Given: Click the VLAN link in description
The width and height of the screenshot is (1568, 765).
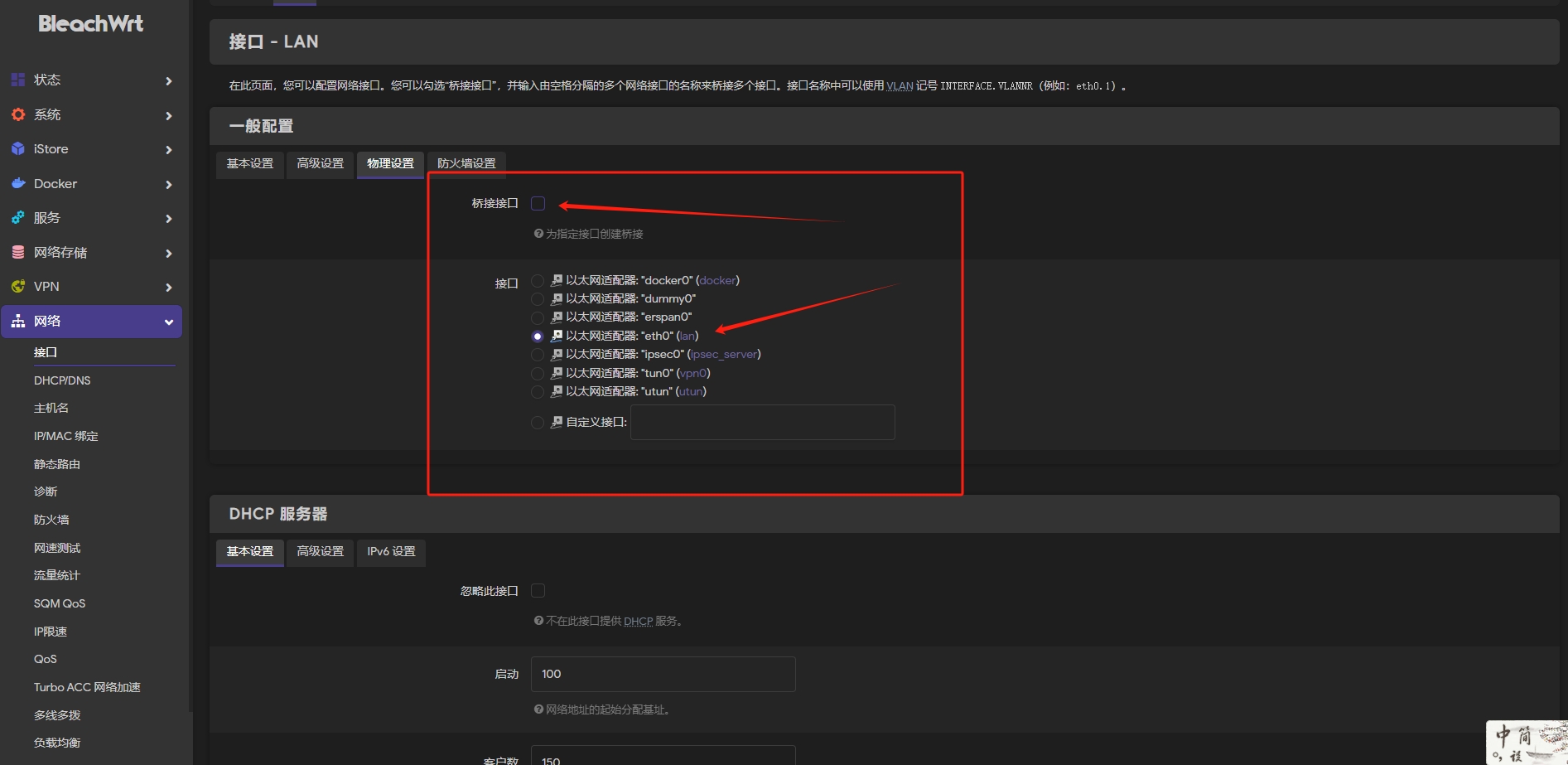Looking at the screenshot, I should click(900, 86).
